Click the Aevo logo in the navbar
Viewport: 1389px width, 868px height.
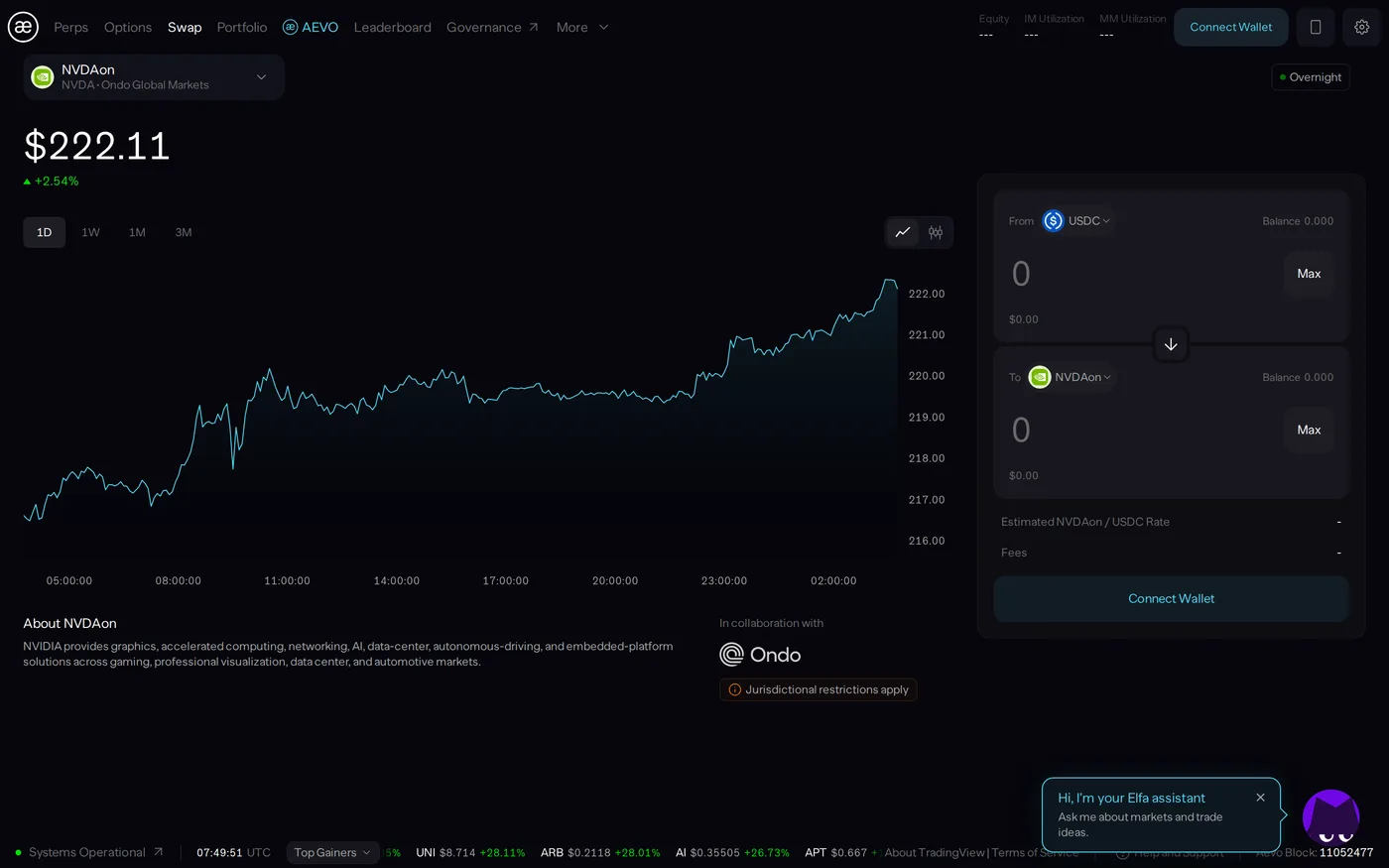click(x=23, y=27)
